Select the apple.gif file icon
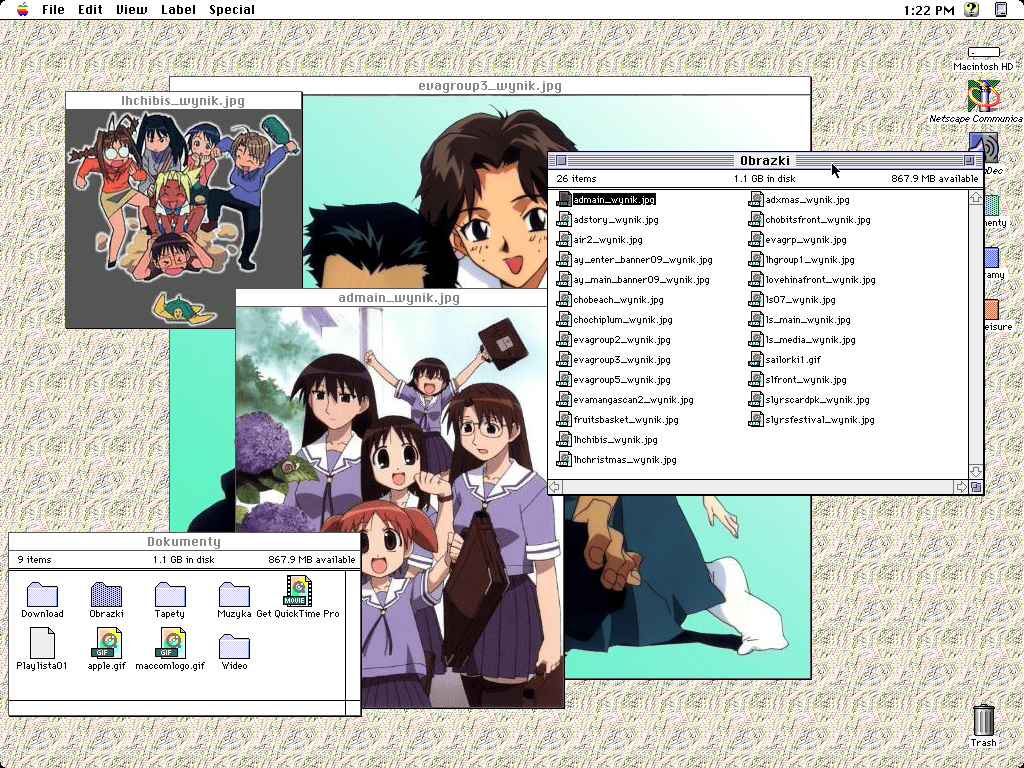Image resolution: width=1024 pixels, height=768 pixels. point(106,643)
